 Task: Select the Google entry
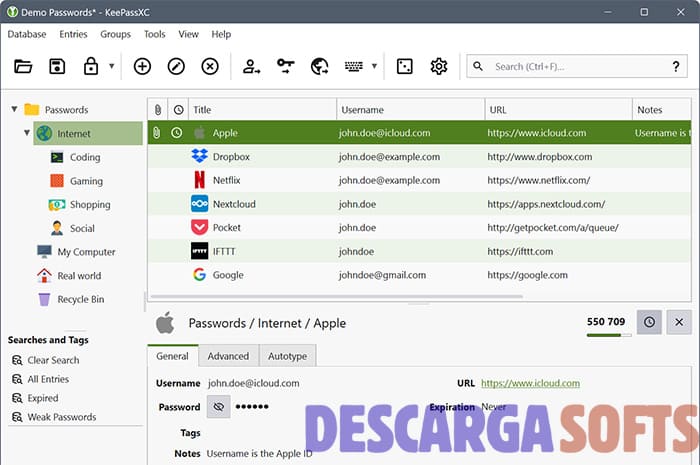click(419, 275)
